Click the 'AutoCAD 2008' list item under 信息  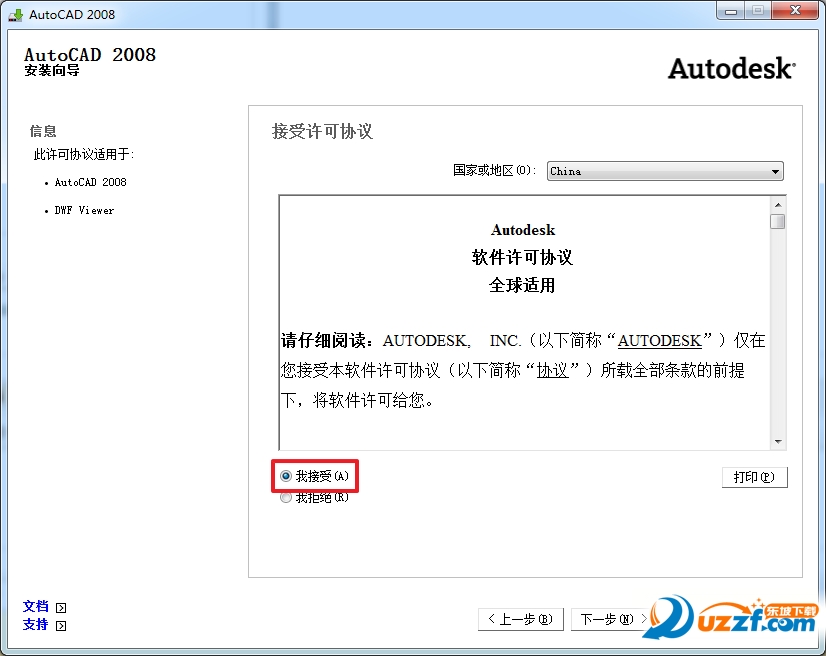pos(91,182)
